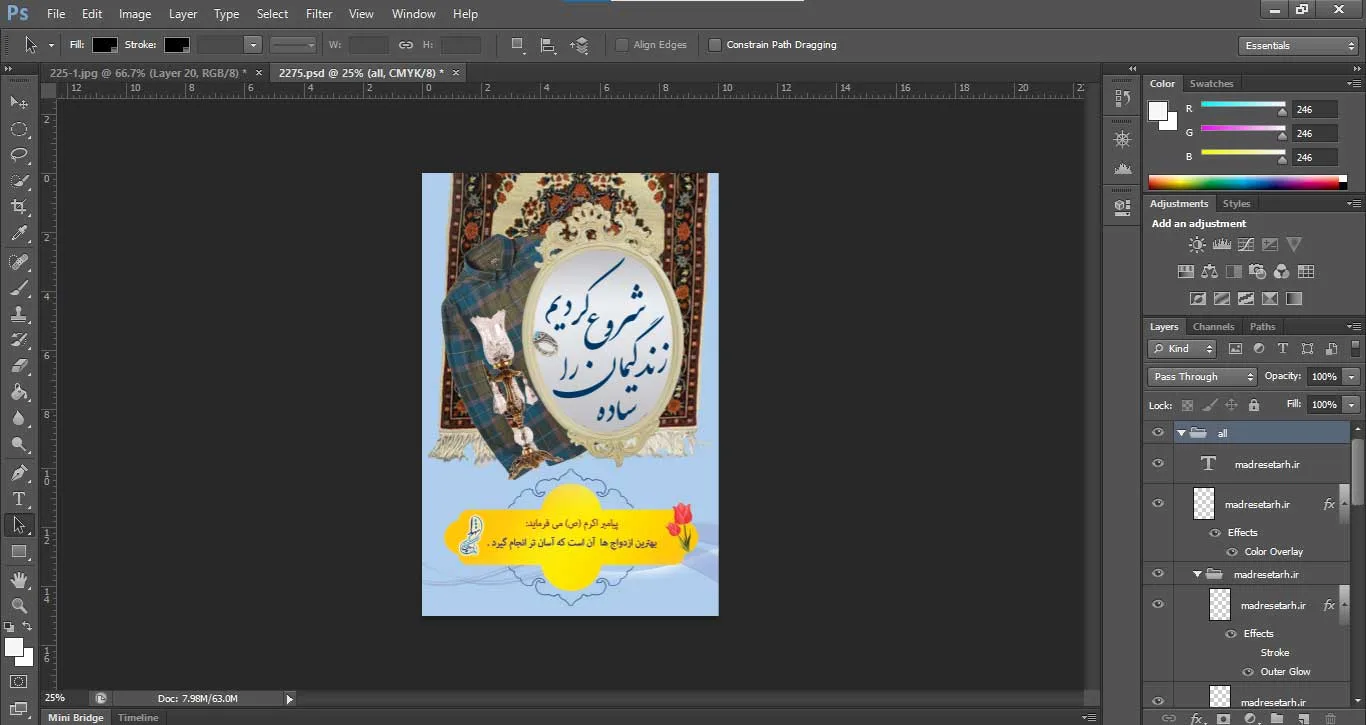Switch to the 225-1.jpg document tab

point(147,73)
